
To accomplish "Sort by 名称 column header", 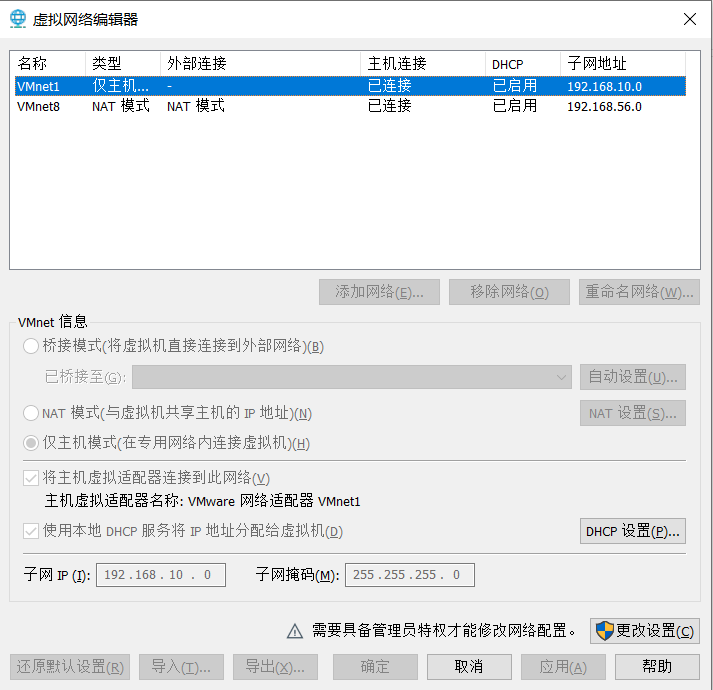I will 50,64.
